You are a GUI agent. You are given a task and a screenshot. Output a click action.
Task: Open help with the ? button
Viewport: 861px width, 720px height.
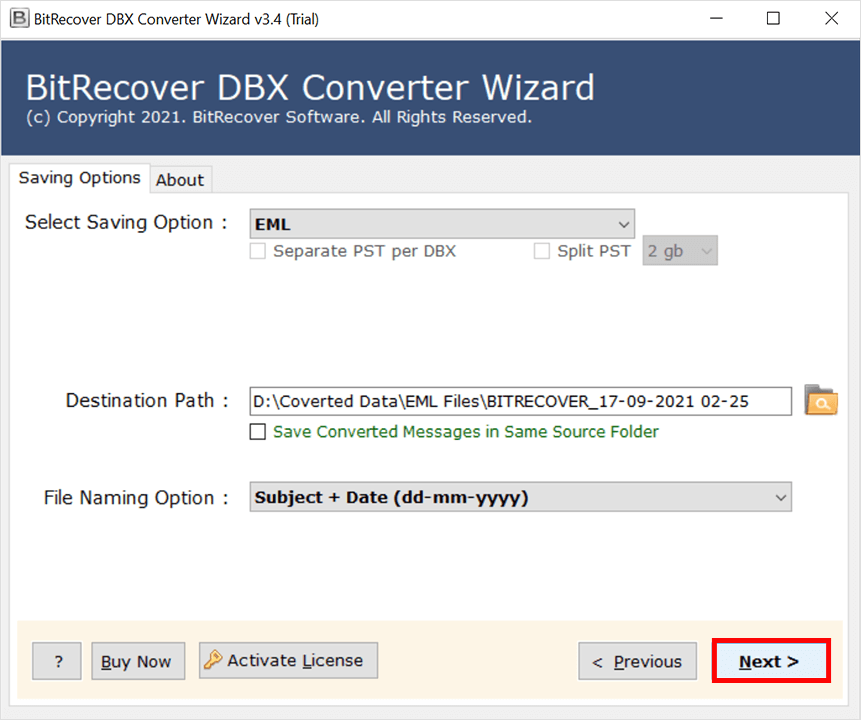[57, 661]
